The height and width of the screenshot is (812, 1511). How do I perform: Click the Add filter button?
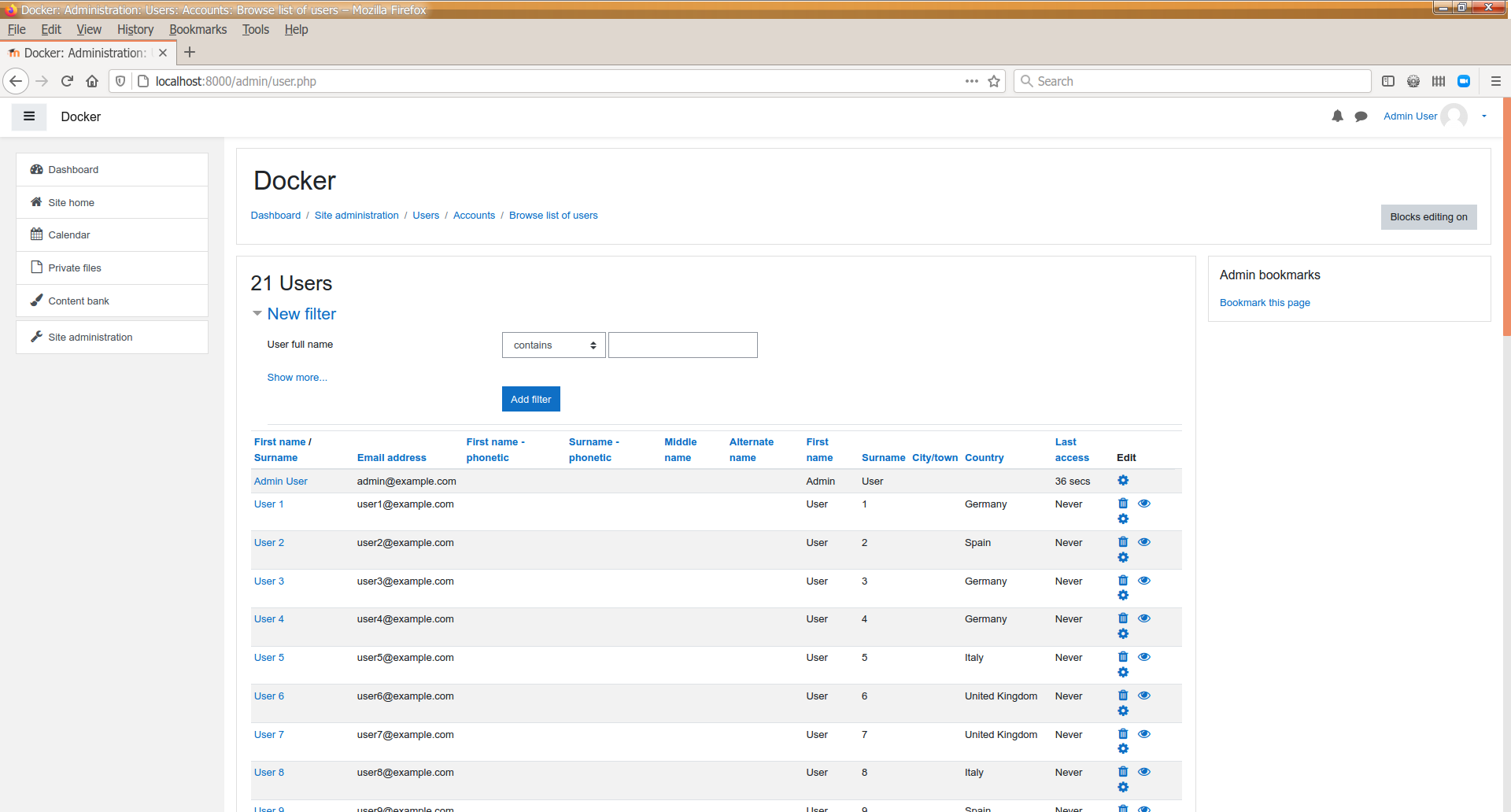(531, 399)
